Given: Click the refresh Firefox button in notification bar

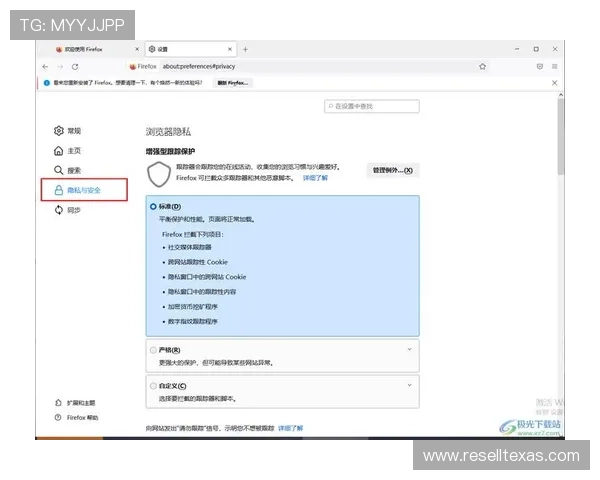Looking at the screenshot, I should pyautogui.click(x=233, y=83).
